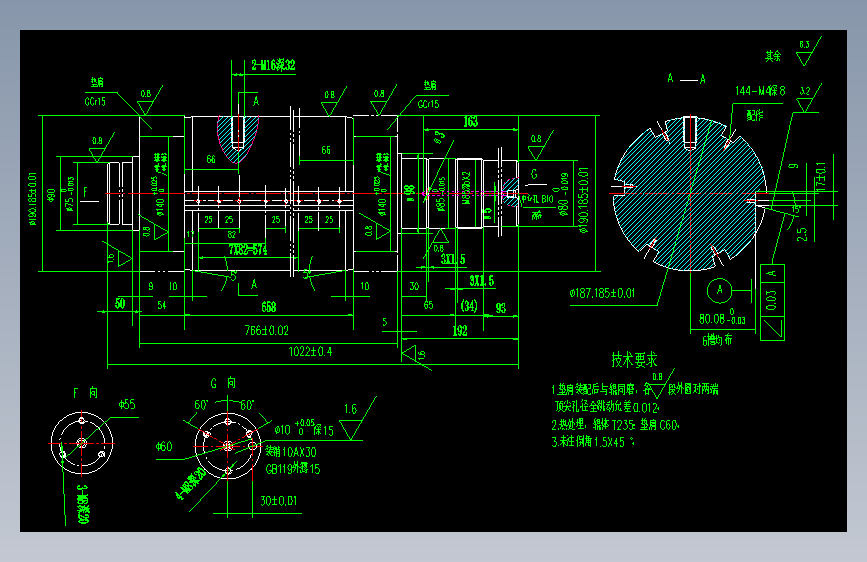Viewport: 867px width, 562px height.
Task: Select the '3-M8深20' thread callout
Action: pyautogui.click(x=82, y=504)
